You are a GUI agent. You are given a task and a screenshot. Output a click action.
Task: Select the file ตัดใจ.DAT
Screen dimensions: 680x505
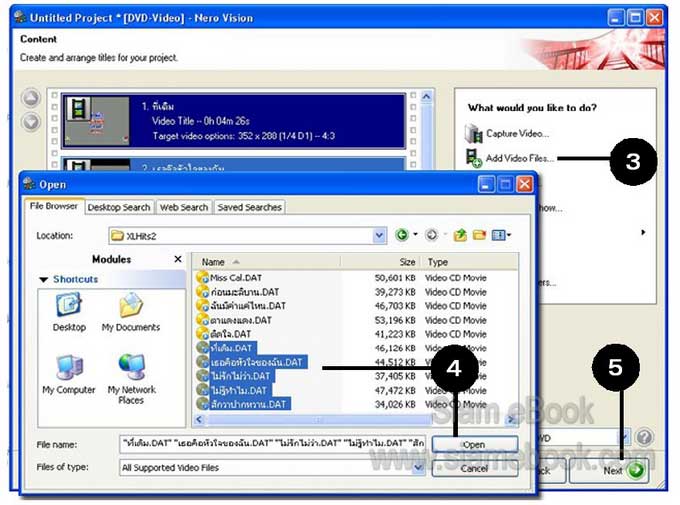coord(231,334)
